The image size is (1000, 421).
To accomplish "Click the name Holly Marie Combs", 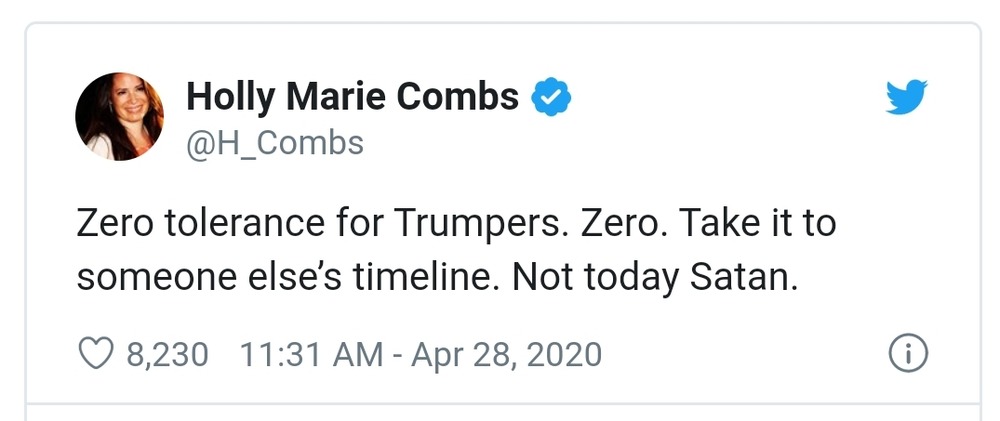I will (x=353, y=97).
